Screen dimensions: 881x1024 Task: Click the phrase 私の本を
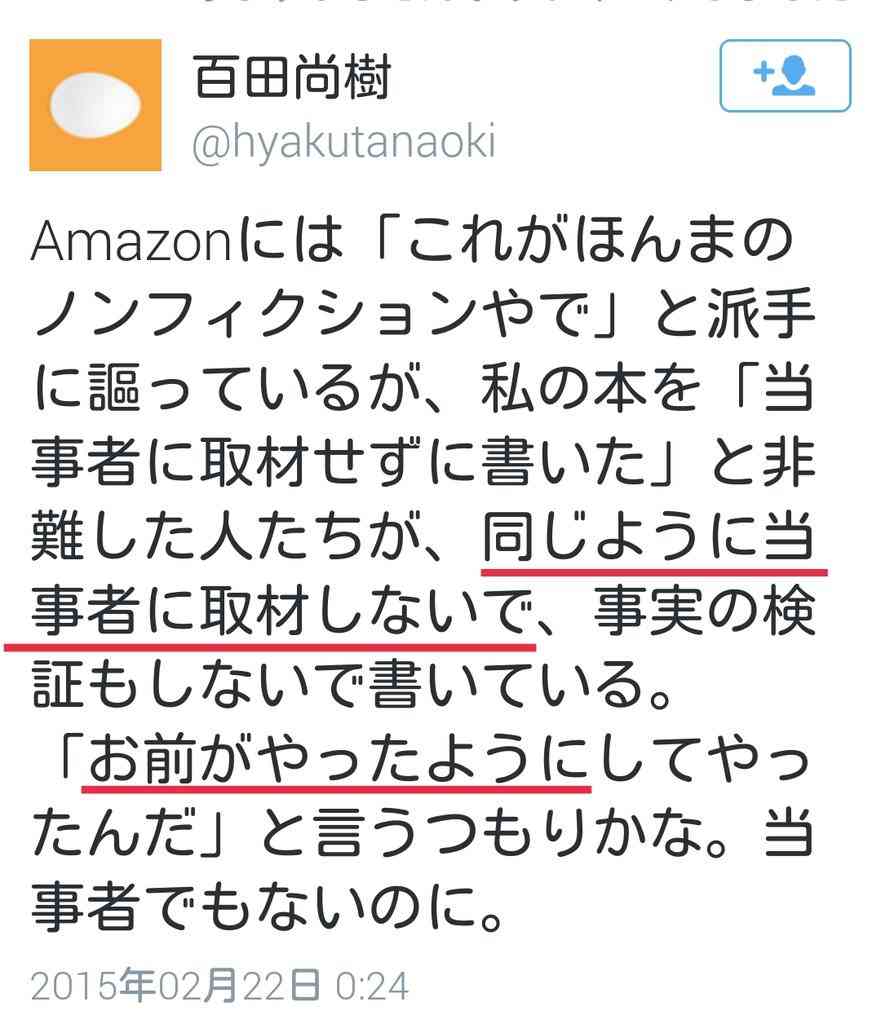[x=588, y=389]
